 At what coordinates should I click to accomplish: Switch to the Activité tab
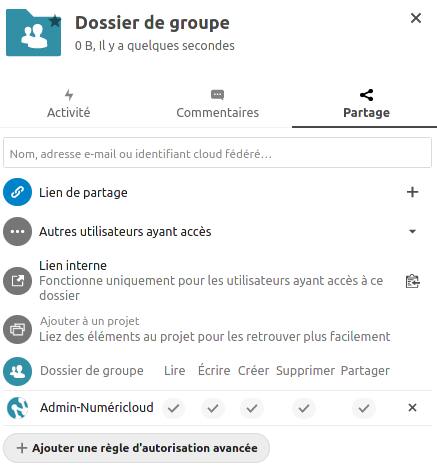(69, 104)
